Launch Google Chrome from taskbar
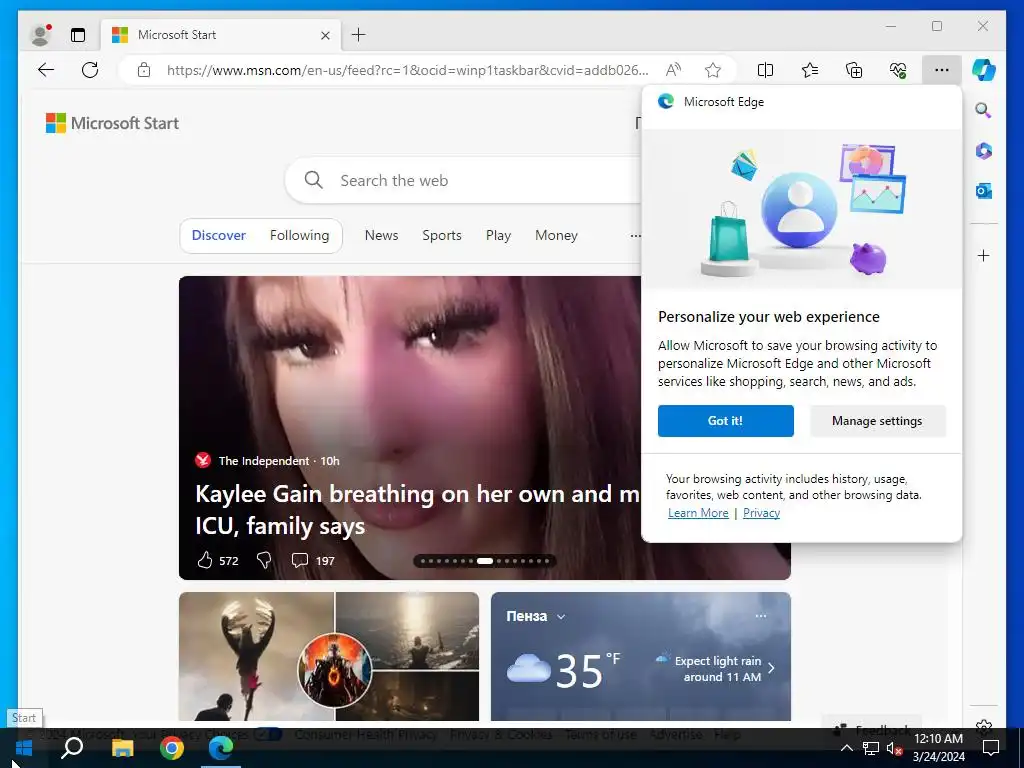 [172, 748]
